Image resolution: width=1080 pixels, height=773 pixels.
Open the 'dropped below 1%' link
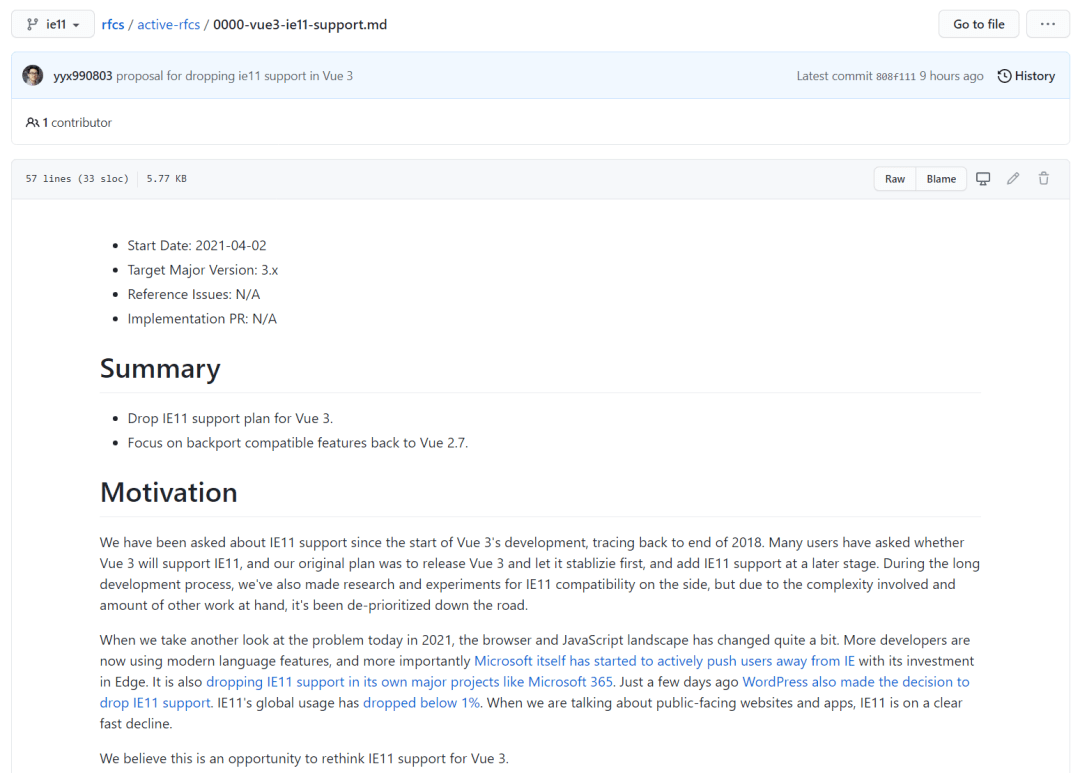pos(421,703)
